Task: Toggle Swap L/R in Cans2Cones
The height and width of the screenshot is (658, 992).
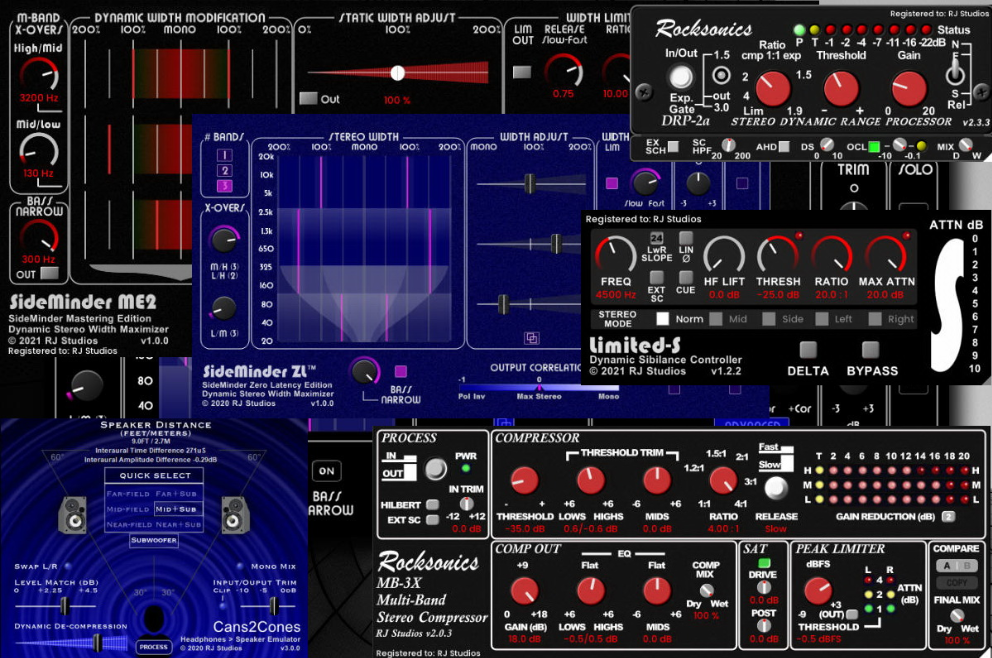Action: coord(68,566)
